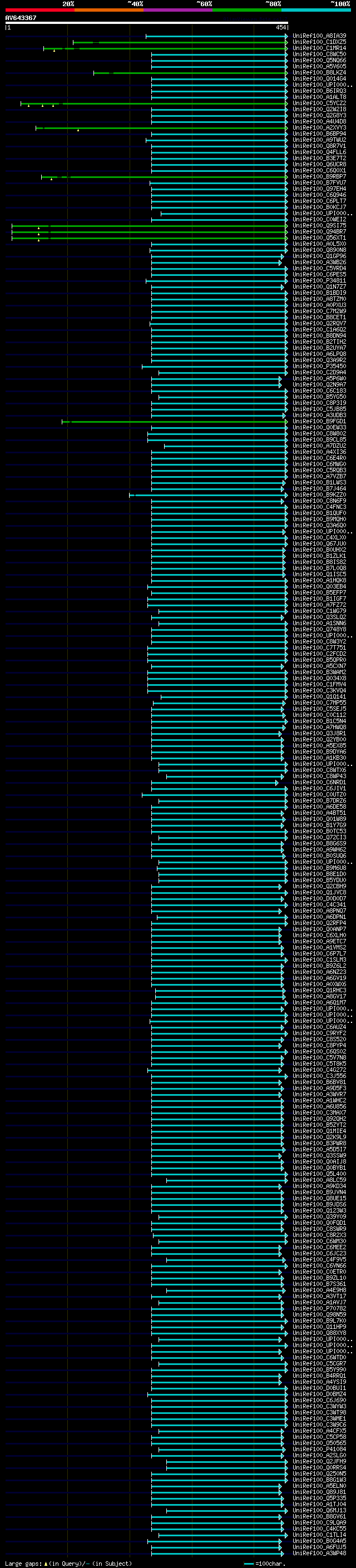Click the green alignment bar for UniRef100_C5YCZ2
The image size is (356, 1568).
click(154, 103)
